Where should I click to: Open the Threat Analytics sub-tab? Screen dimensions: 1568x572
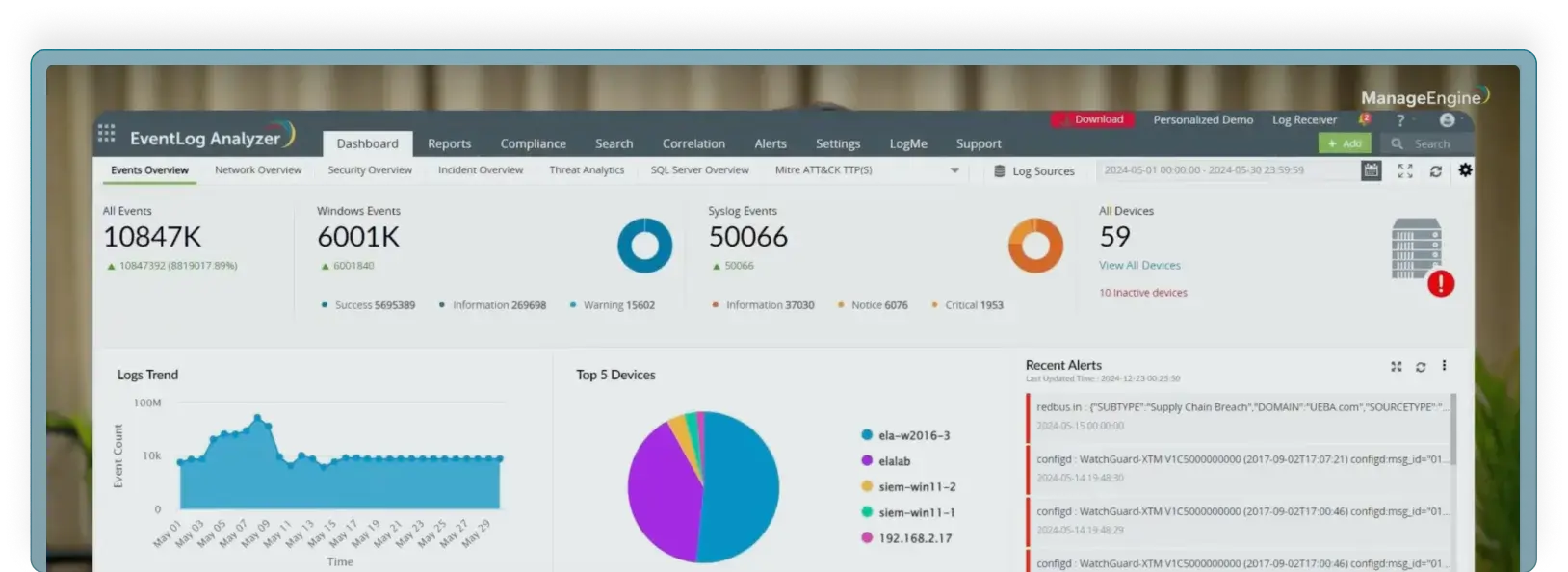pyautogui.click(x=587, y=170)
